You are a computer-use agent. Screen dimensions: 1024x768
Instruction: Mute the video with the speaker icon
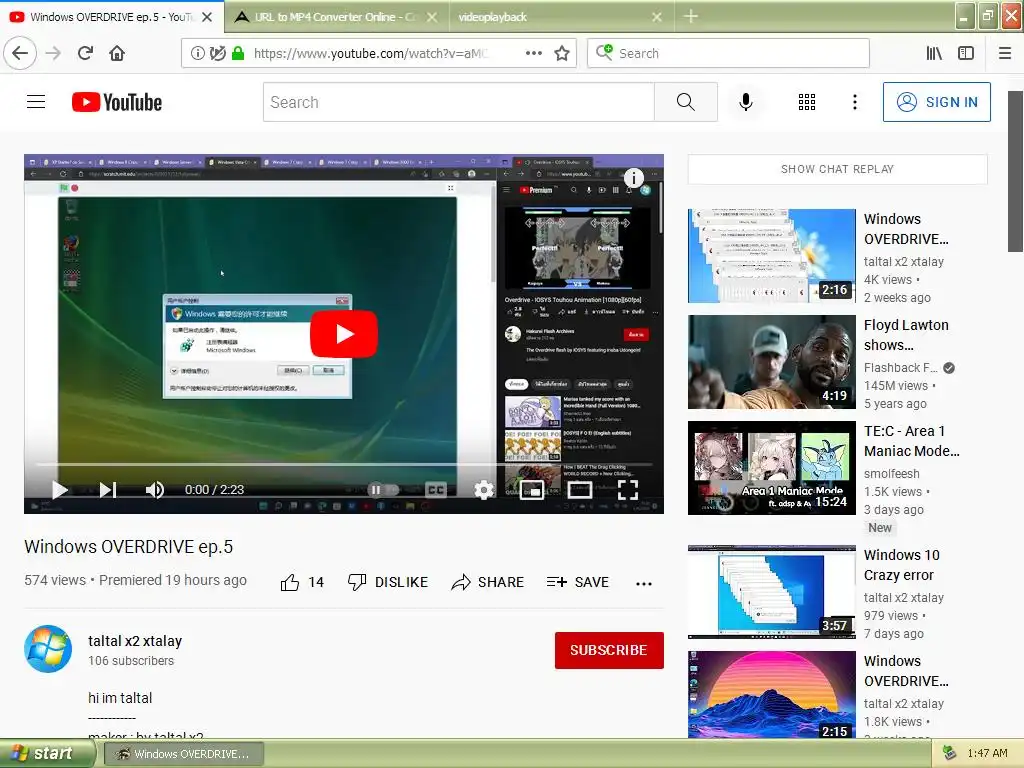(x=155, y=490)
